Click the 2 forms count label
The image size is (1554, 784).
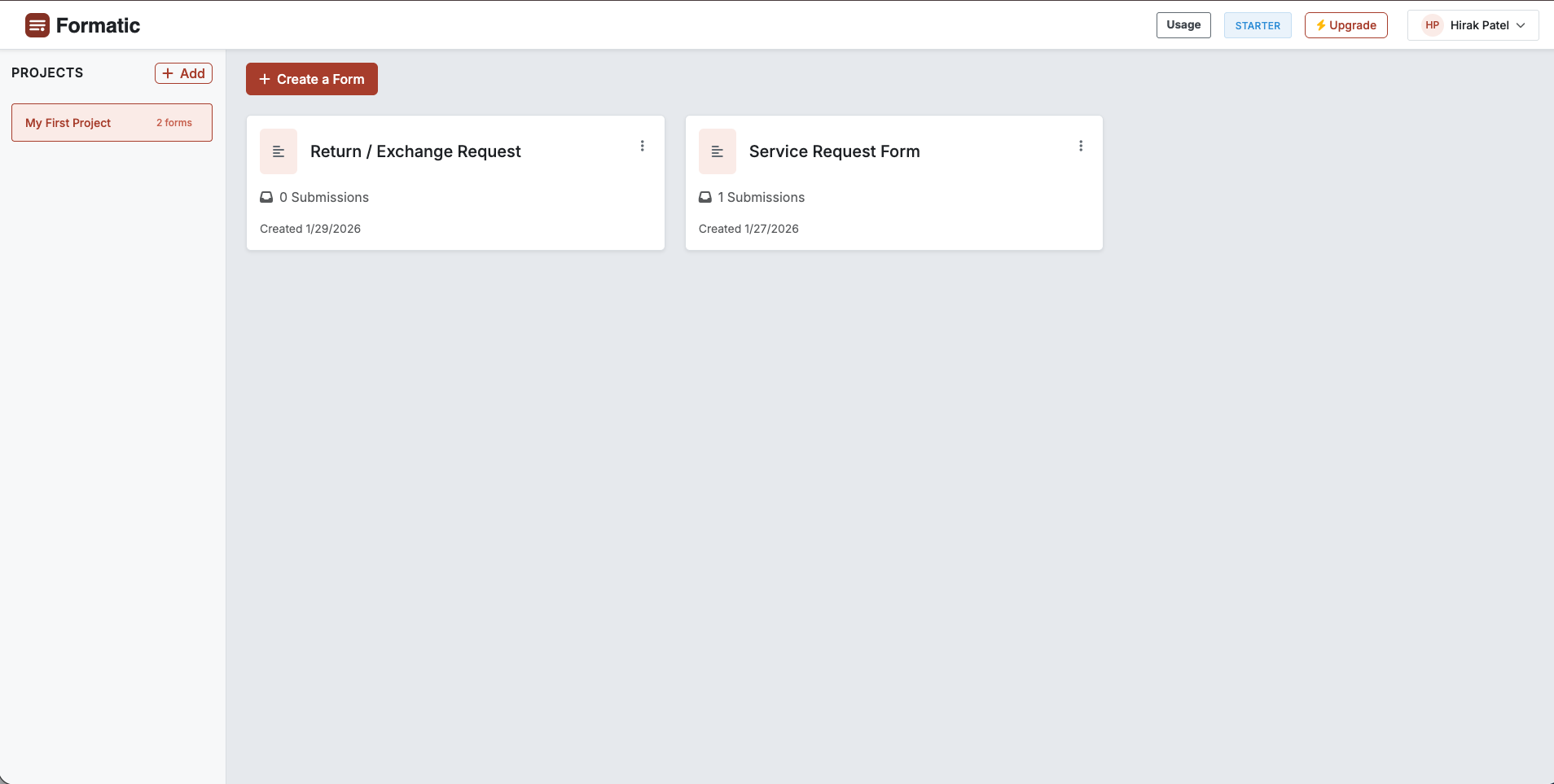point(173,122)
